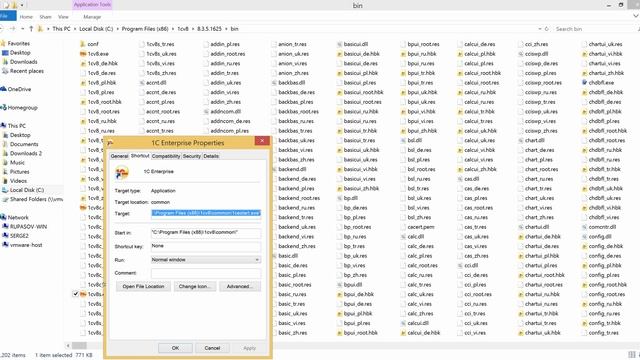
Task: Open the Manage ribbon tab
Action: pos(92,17)
